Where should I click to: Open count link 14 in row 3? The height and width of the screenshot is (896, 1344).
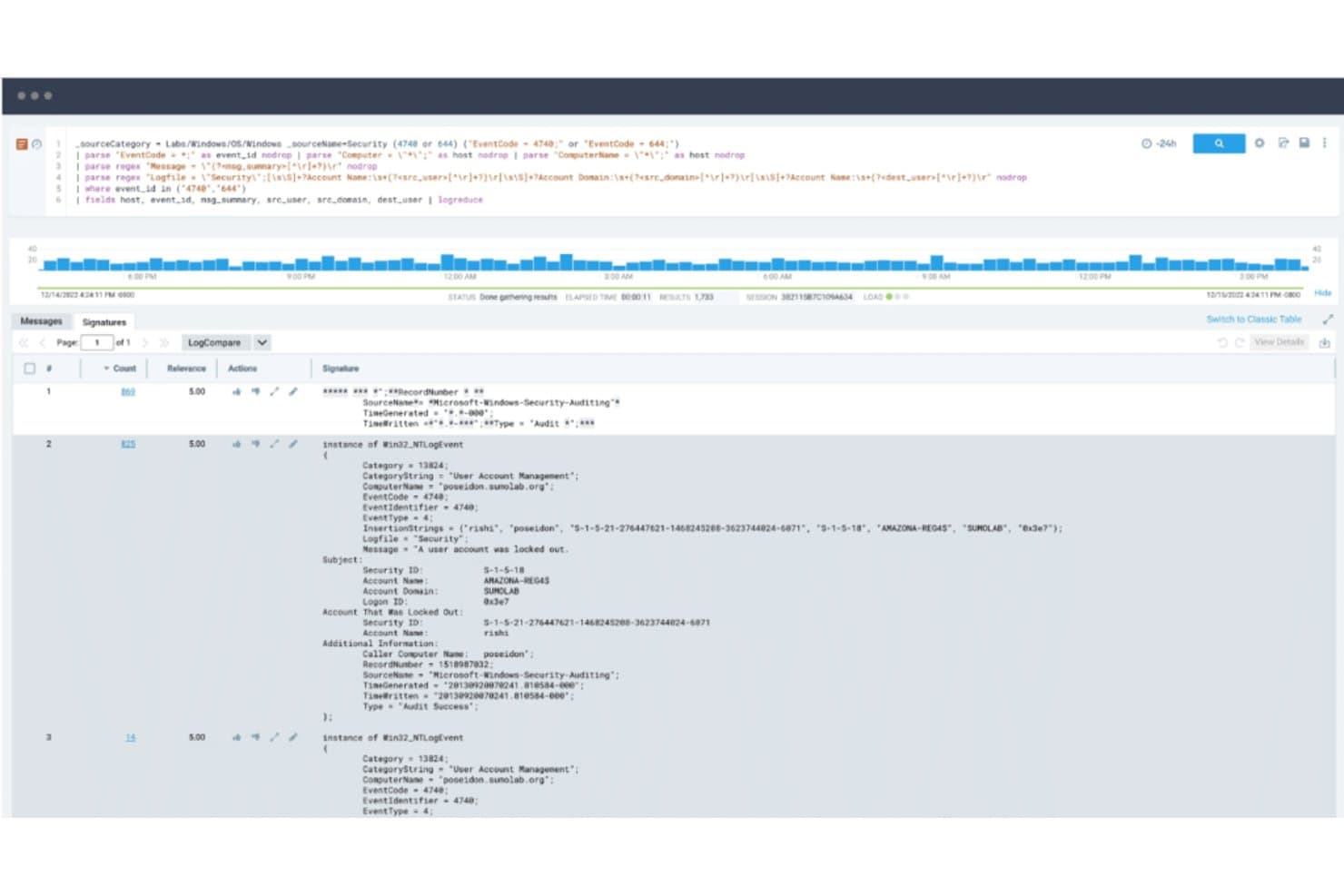(x=131, y=738)
